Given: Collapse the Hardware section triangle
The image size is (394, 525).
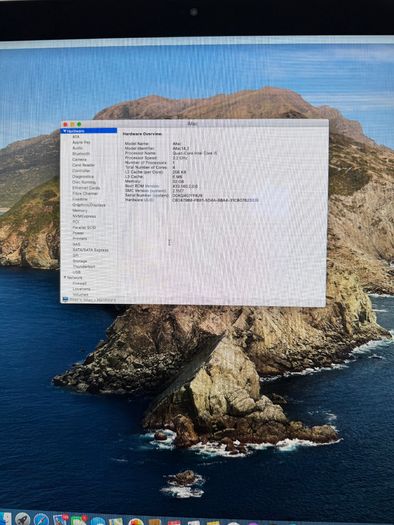Looking at the screenshot, I should (64, 131).
